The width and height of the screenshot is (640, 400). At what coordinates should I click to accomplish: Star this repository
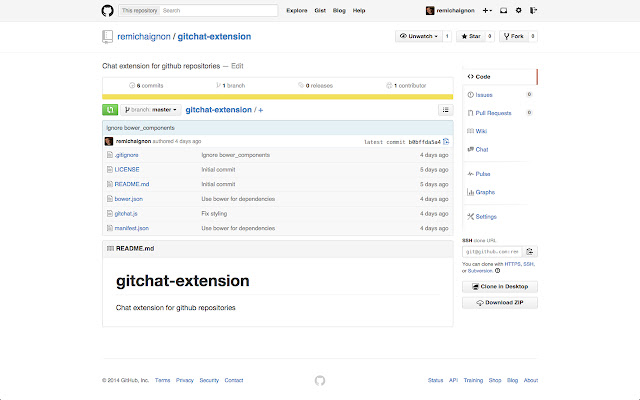point(471,36)
